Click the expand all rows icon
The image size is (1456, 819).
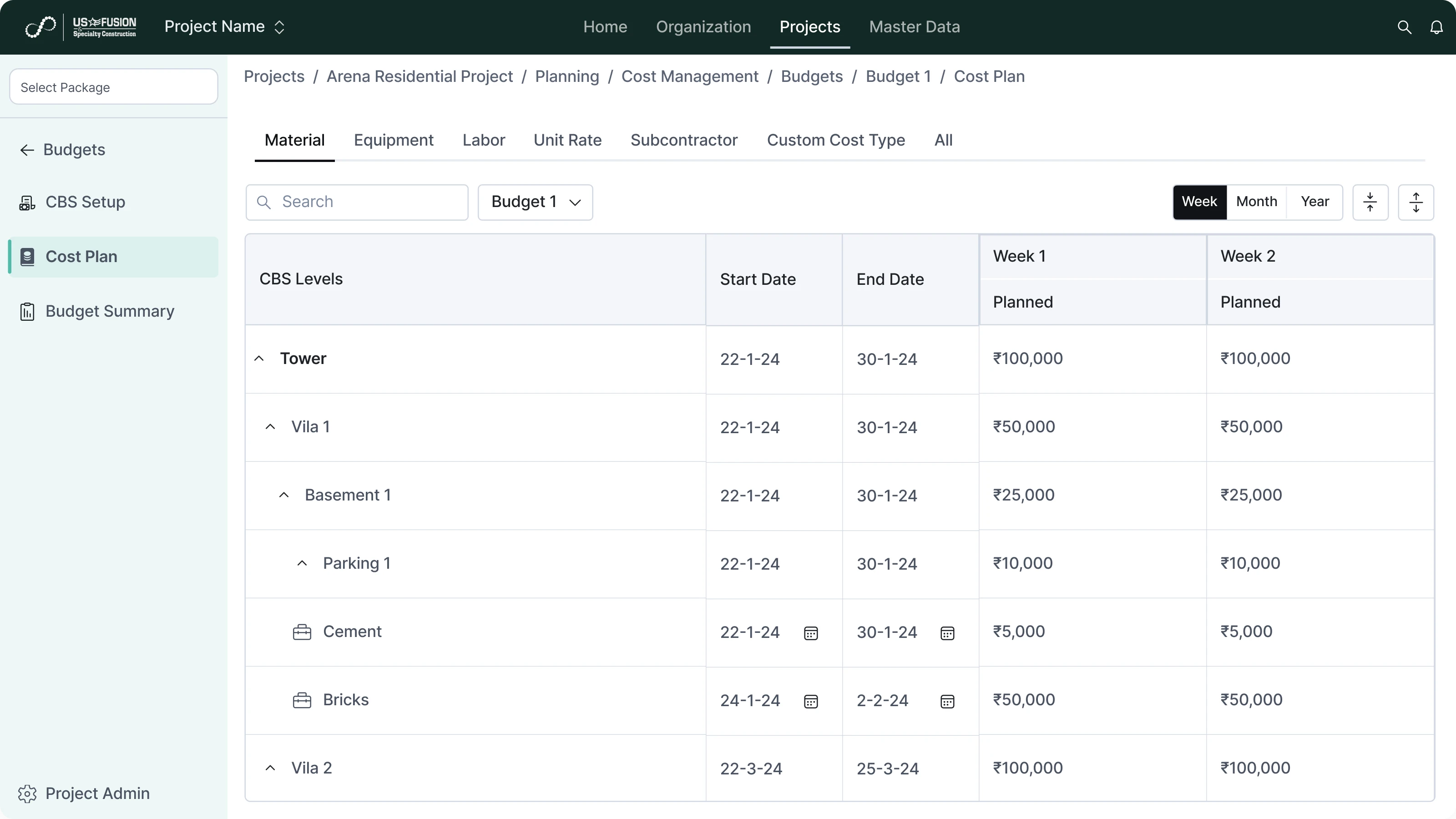(x=1416, y=202)
